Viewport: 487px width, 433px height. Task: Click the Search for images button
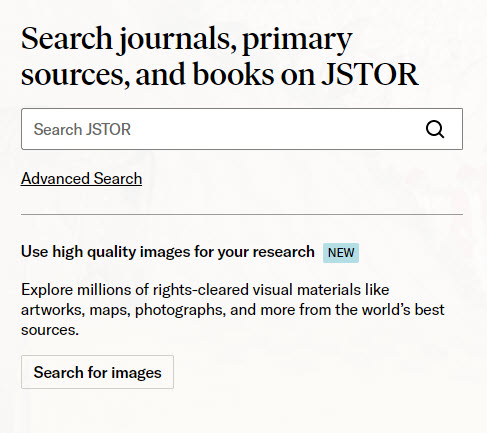(x=97, y=372)
